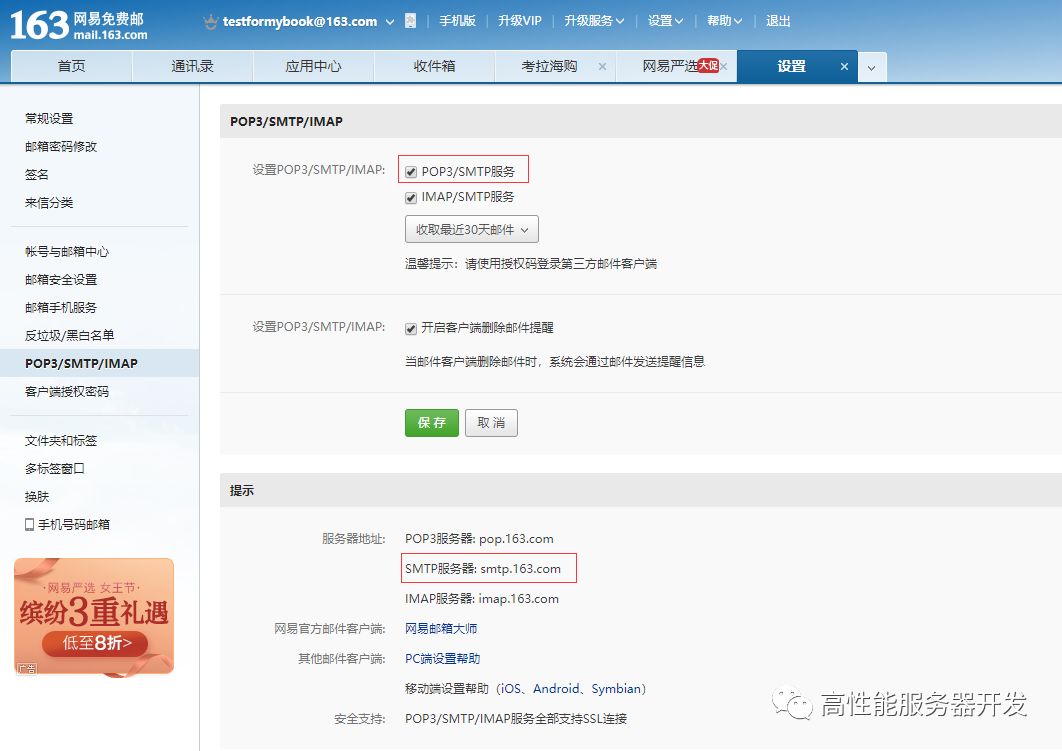This screenshot has height=751, width=1062.
Task: Click the text pop.163.com server address
Action: point(516,539)
